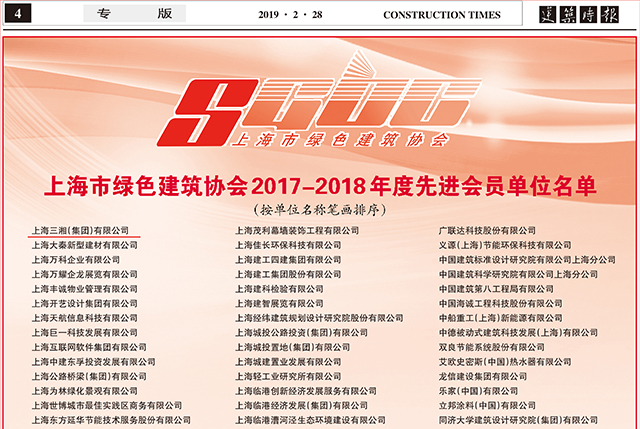This screenshot has width=640, height=429.
Task: Click 上海东方延华节能技术服务股份有限公司
Action: point(111,420)
